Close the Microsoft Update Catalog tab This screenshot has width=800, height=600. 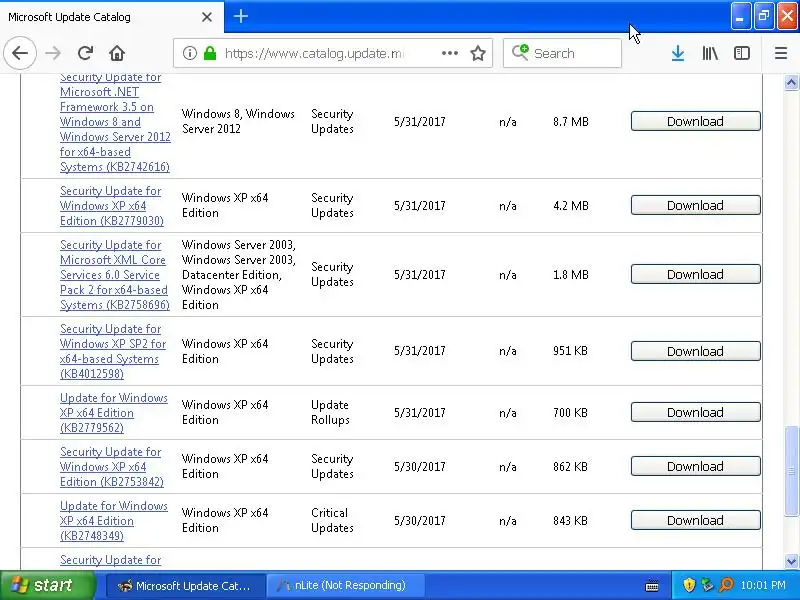(x=207, y=17)
